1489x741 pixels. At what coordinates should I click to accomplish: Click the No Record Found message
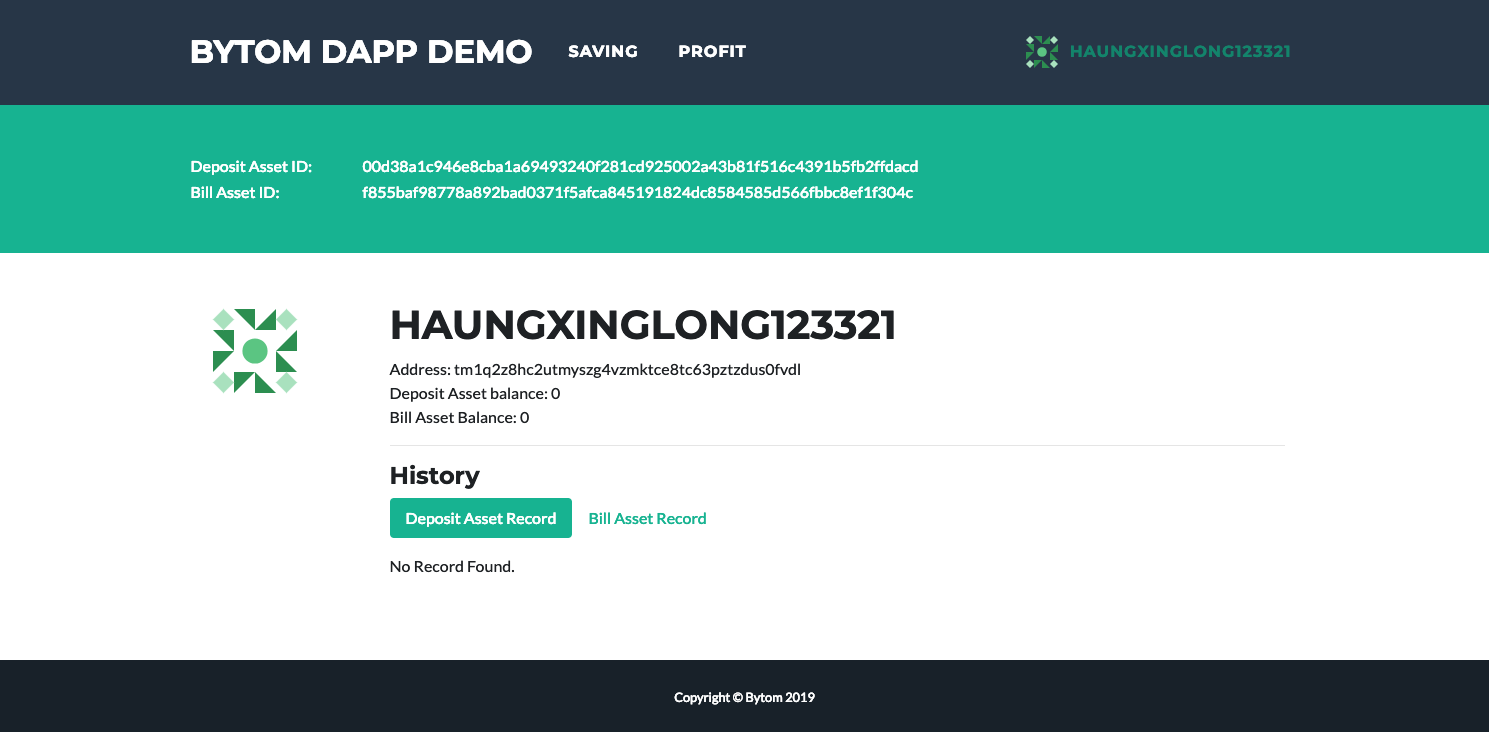pos(452,567)
